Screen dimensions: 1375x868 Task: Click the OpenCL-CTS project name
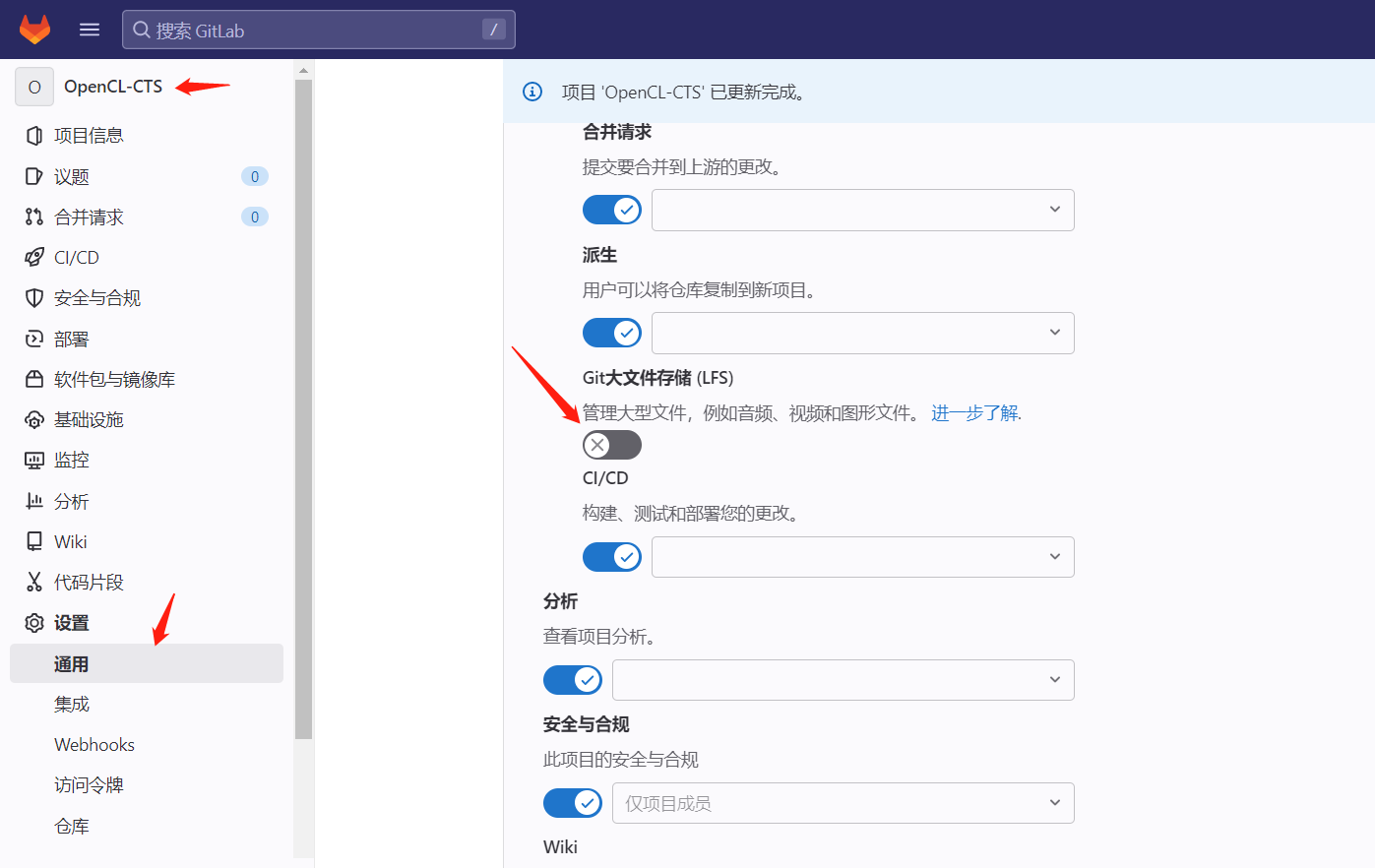tap(113, 87)
